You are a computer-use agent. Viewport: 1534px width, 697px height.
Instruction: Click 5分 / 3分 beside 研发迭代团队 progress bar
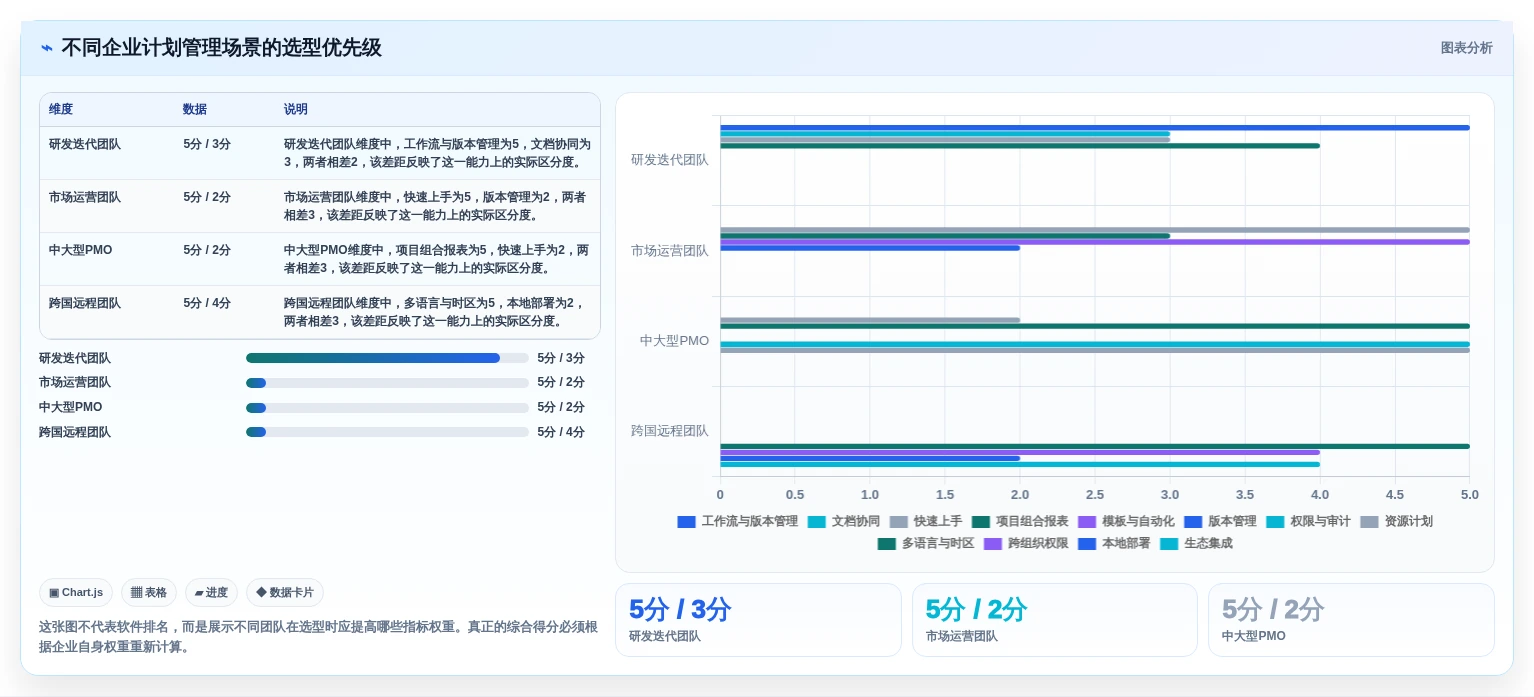(x=561, y=358)
